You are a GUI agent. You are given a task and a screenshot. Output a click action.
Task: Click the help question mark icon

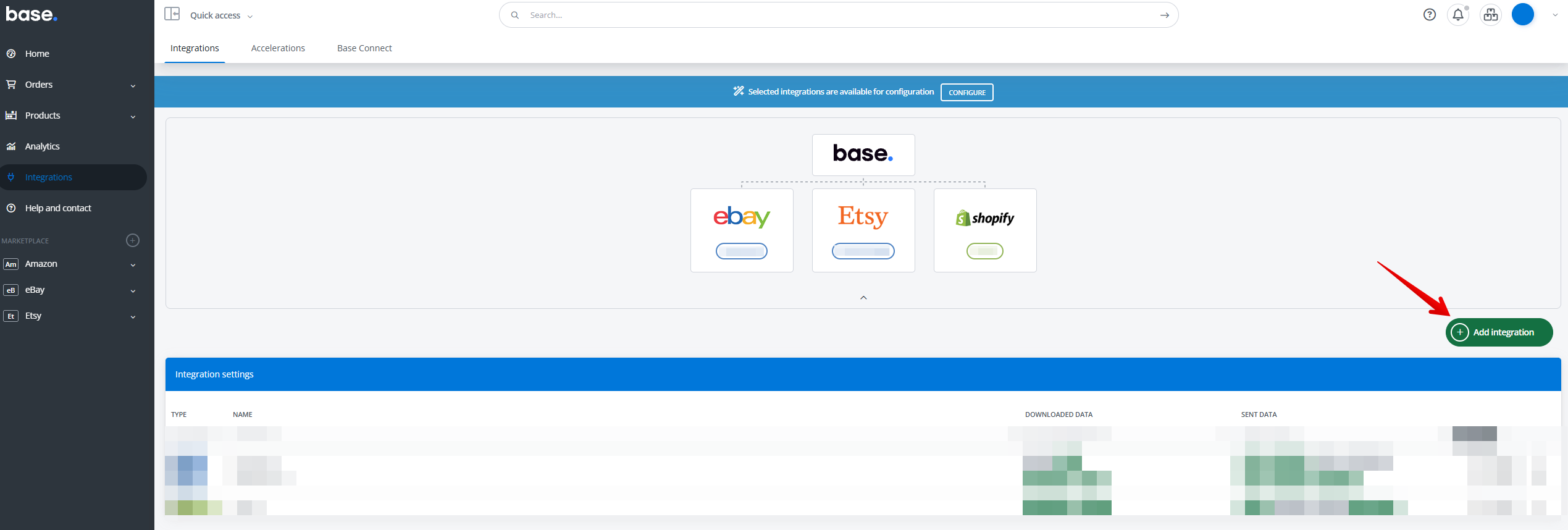(1429, 15)
